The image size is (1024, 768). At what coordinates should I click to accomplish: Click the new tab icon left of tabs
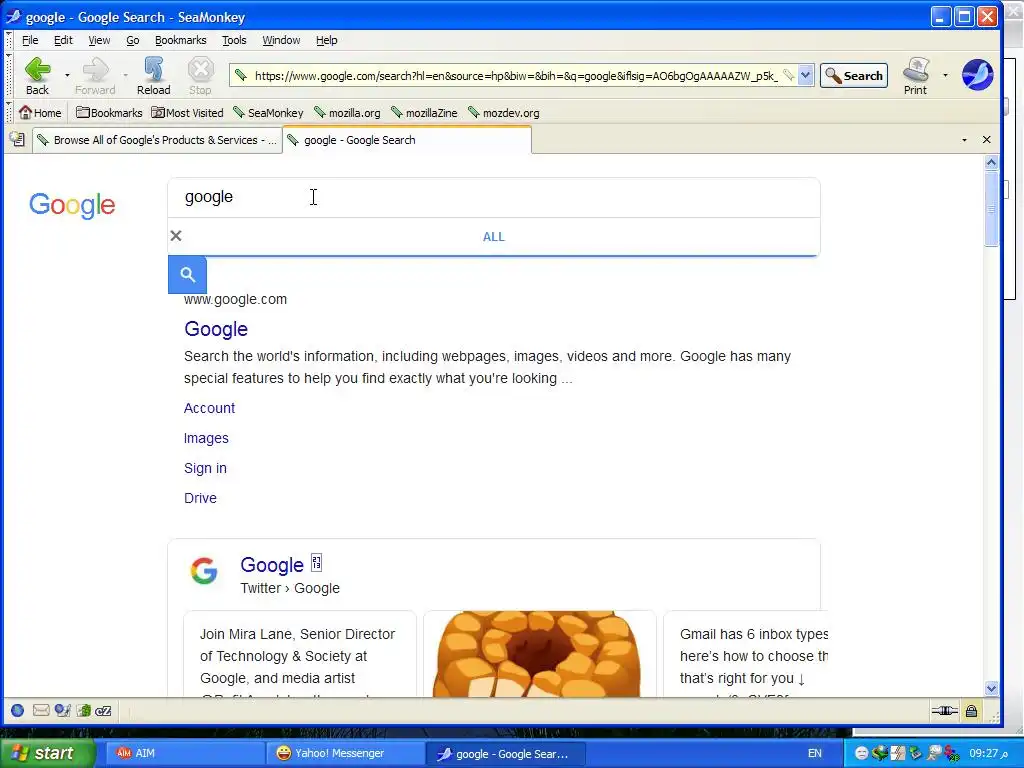(x=18, y=139)
